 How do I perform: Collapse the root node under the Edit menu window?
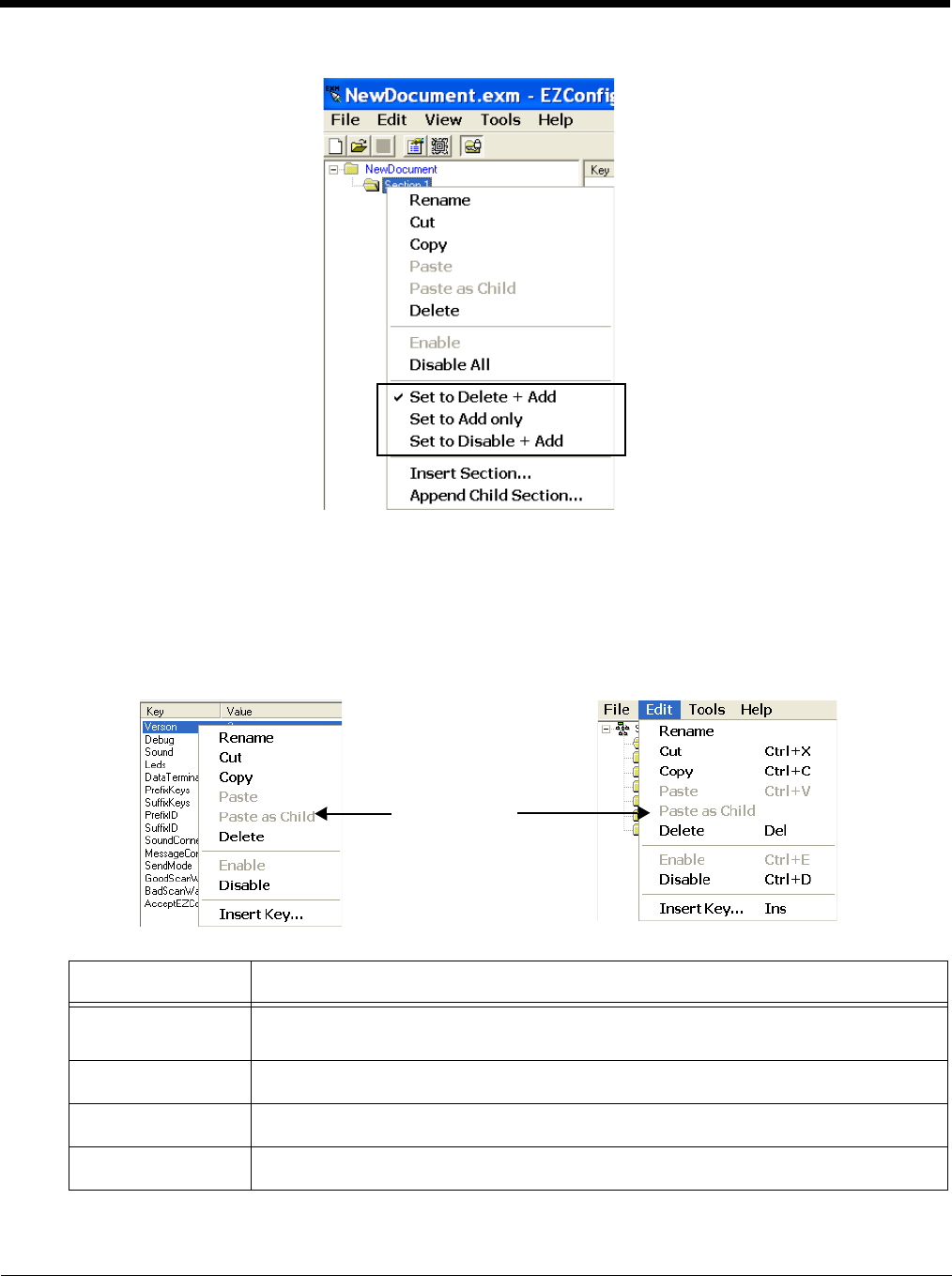pyautogui.click(x=607, y=729)
